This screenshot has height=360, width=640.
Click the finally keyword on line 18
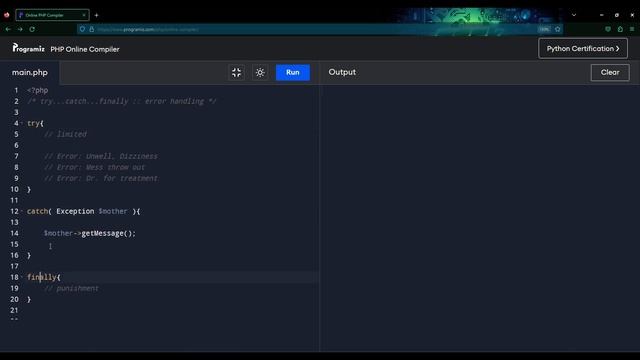tap(42, 277)
